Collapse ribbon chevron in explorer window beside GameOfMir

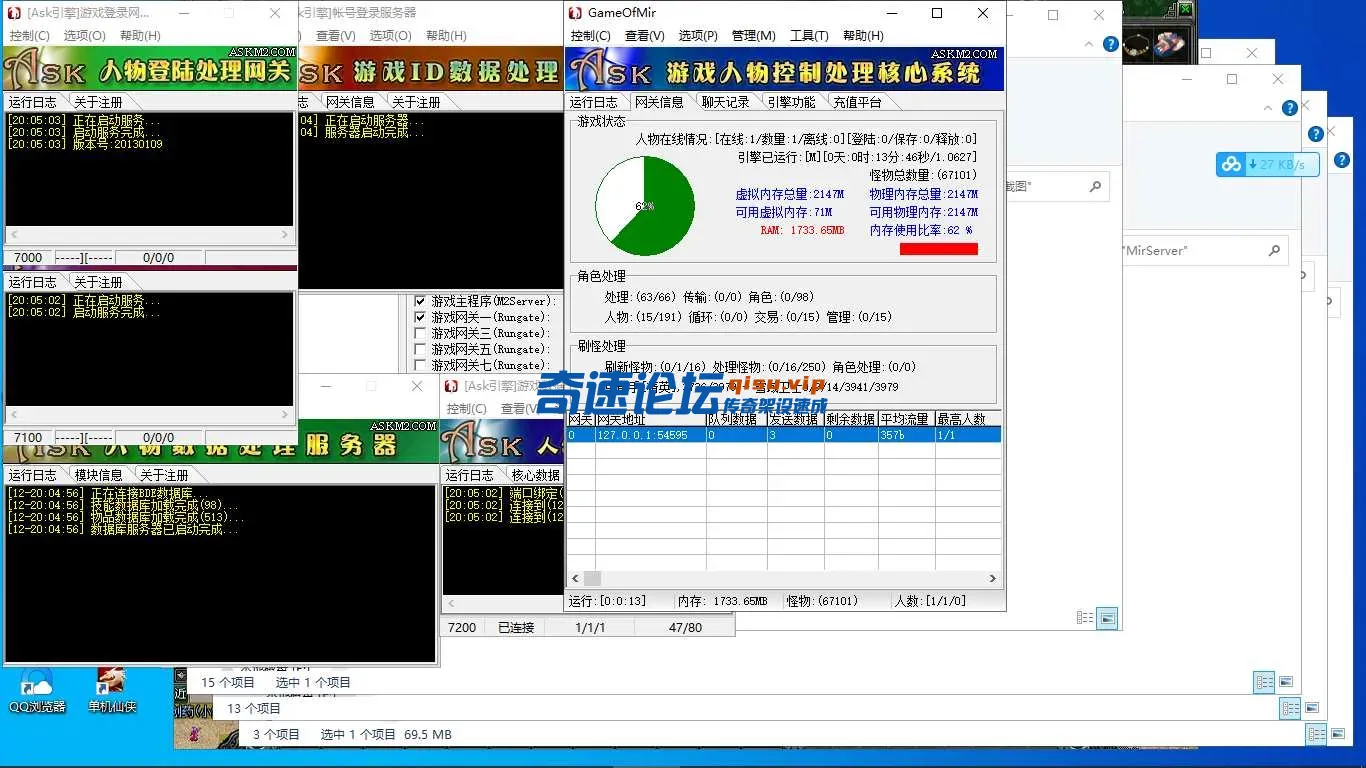pos(1091,44)
